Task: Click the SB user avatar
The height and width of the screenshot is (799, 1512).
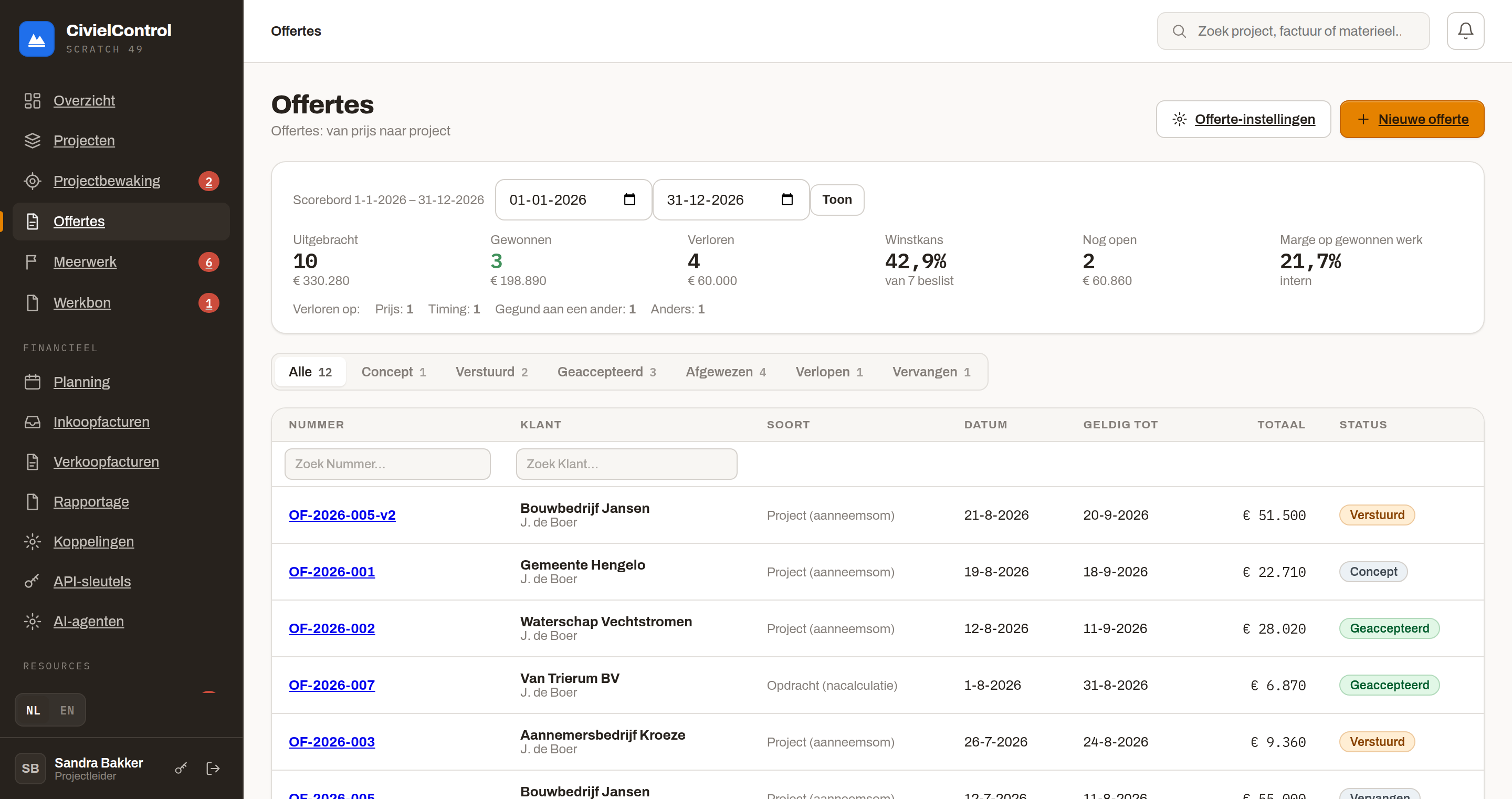Action: (x=30, y=768)
